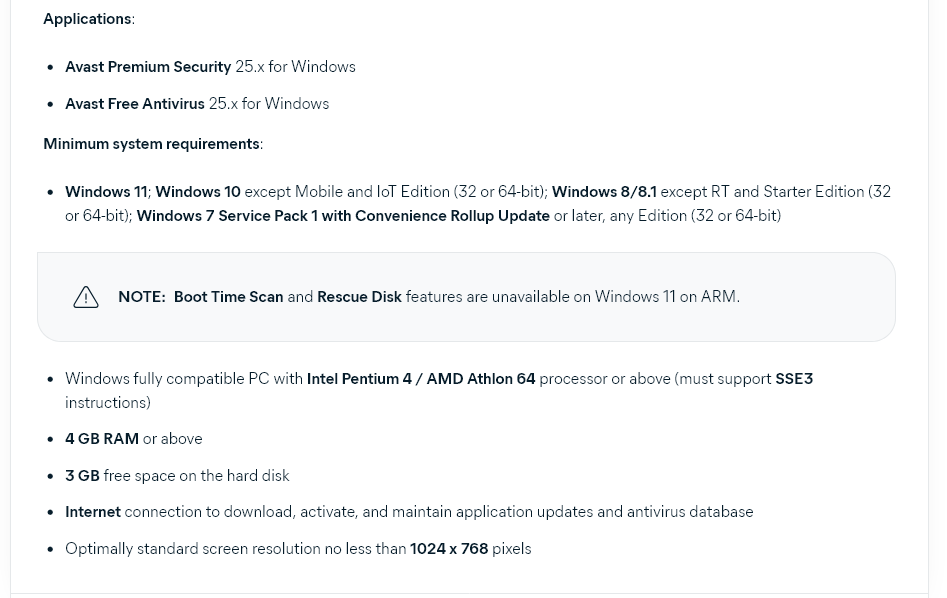The image size is (947, 598).
Task: Click 'Avast Premium Security' bold text
Action: (148, 67)
